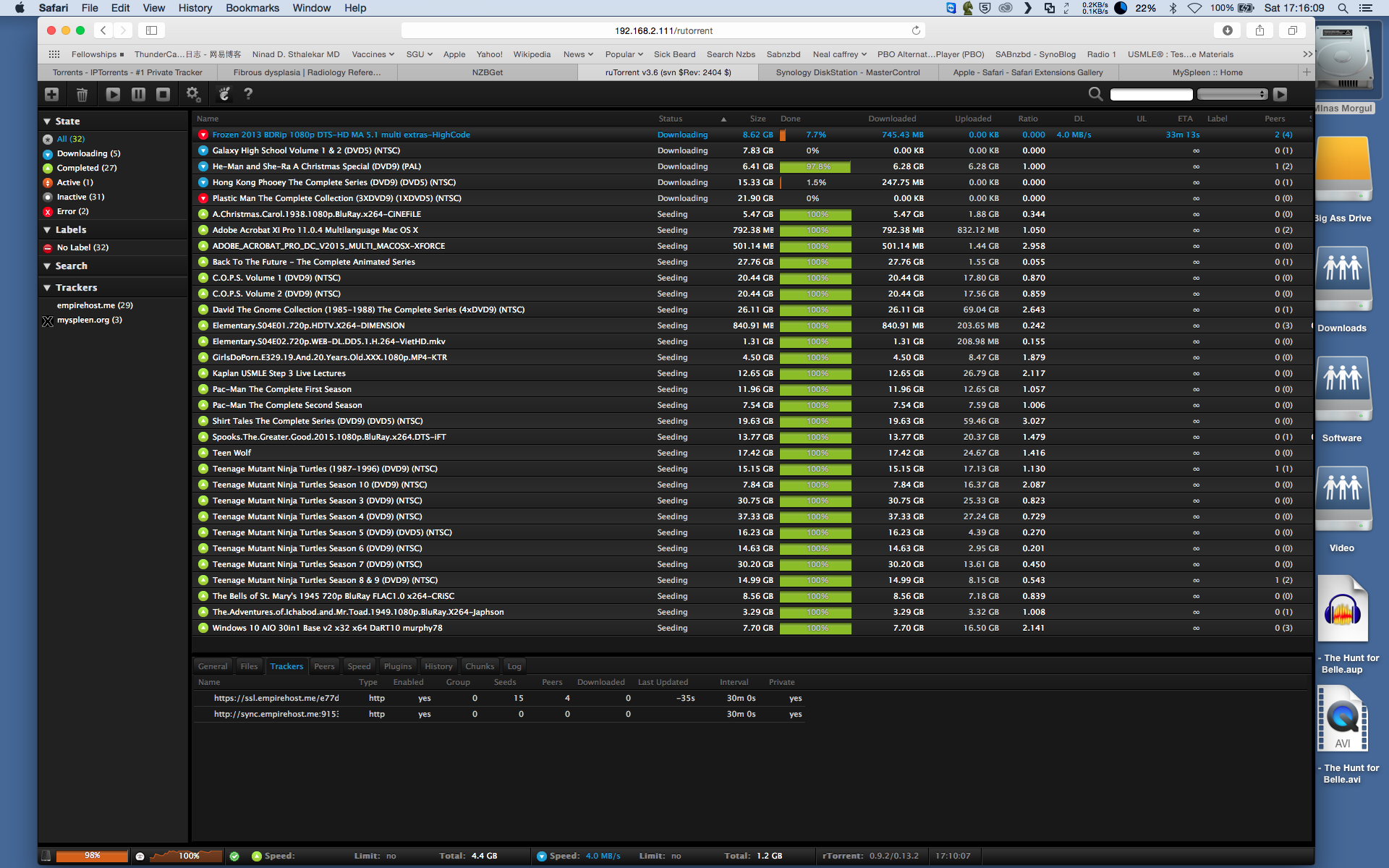This screenshot has height=868, width=1389.
Task: Switch to the General details tab
Action: pos(213,666)
